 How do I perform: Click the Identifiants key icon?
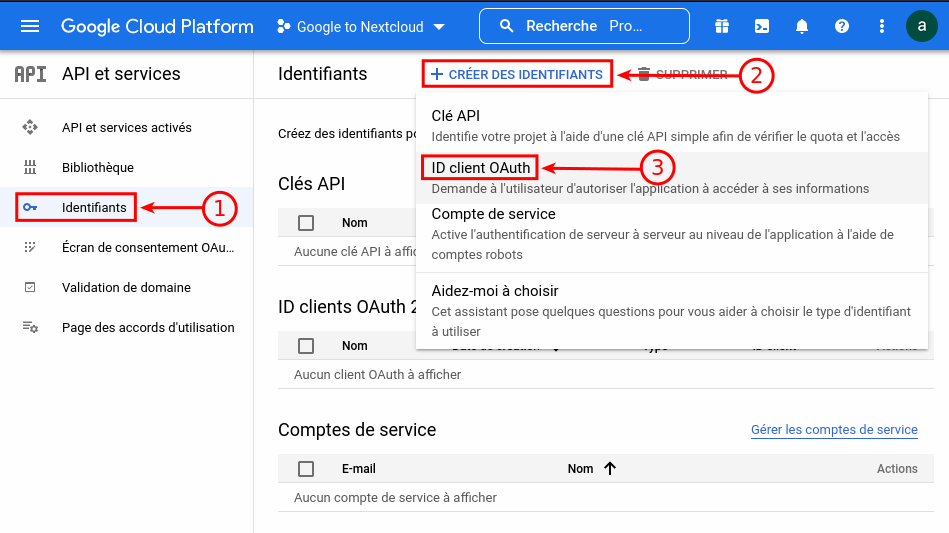(x=30, y=208)
